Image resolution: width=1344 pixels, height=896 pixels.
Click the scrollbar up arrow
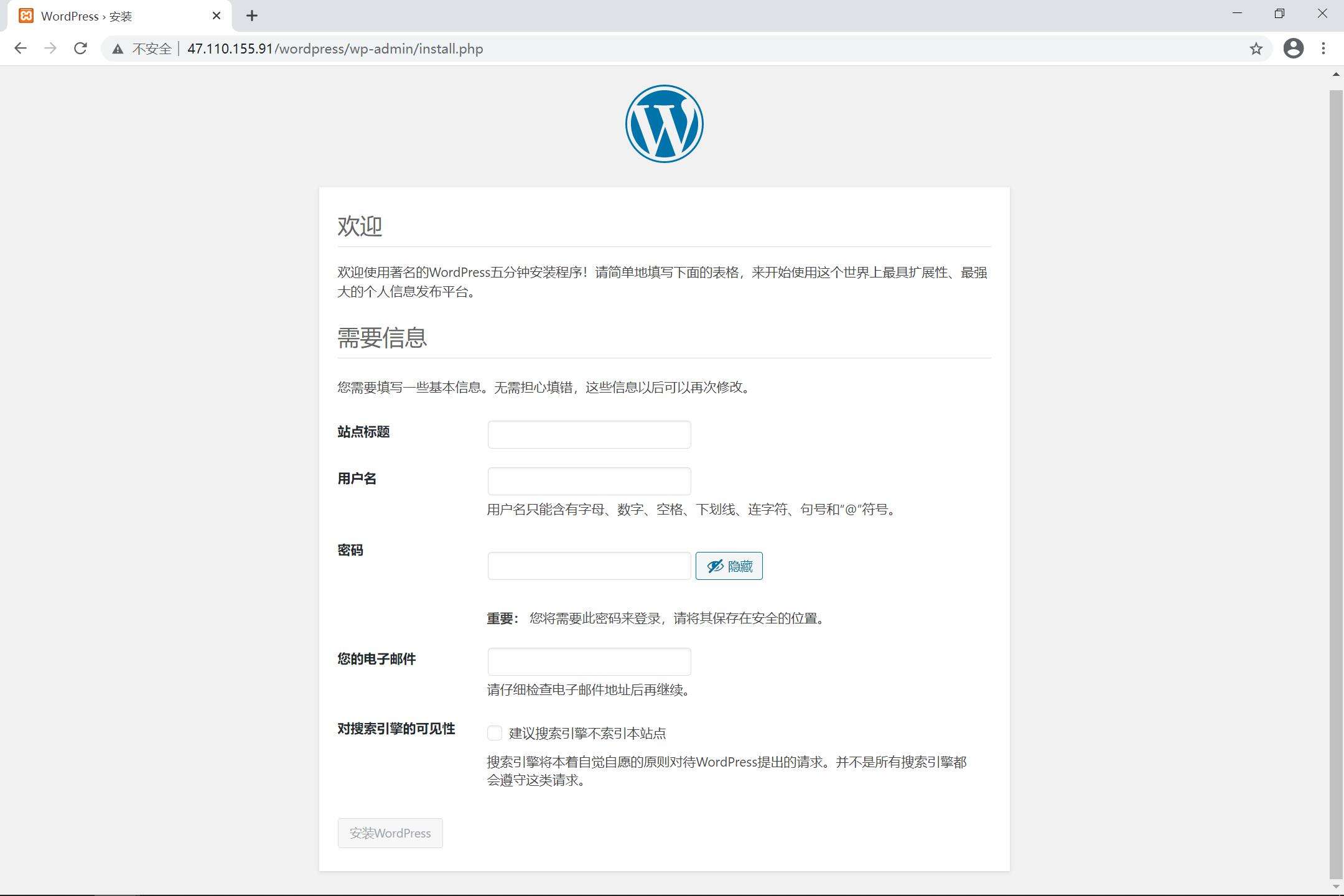click(1336, 75)
